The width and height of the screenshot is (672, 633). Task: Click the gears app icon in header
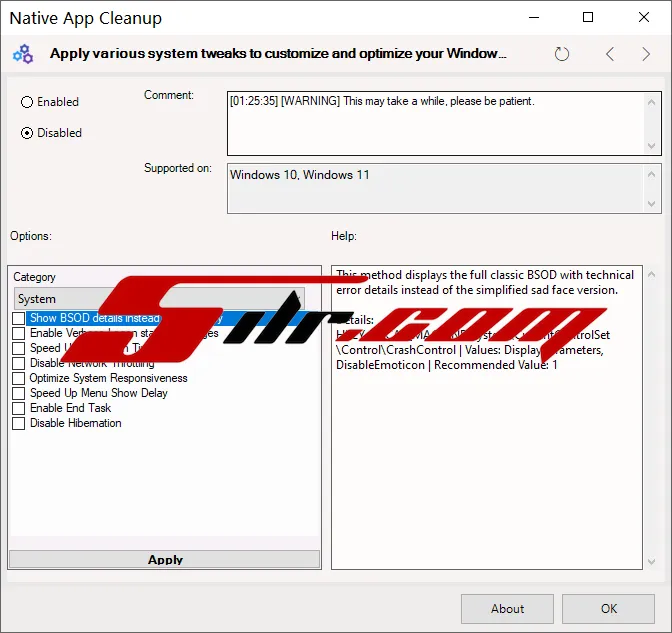tap(23, 54)
